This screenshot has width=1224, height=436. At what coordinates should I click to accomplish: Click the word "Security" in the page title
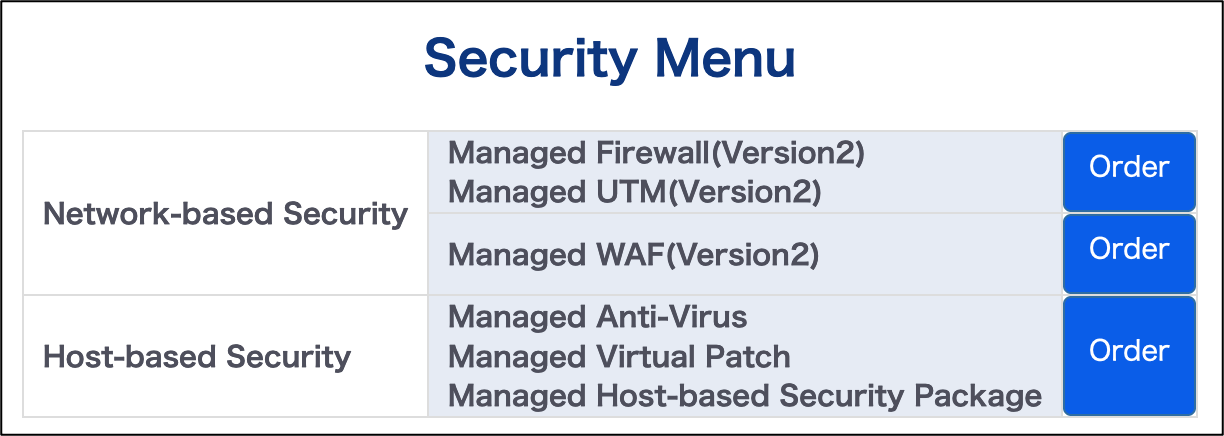(x=529, y=59)
